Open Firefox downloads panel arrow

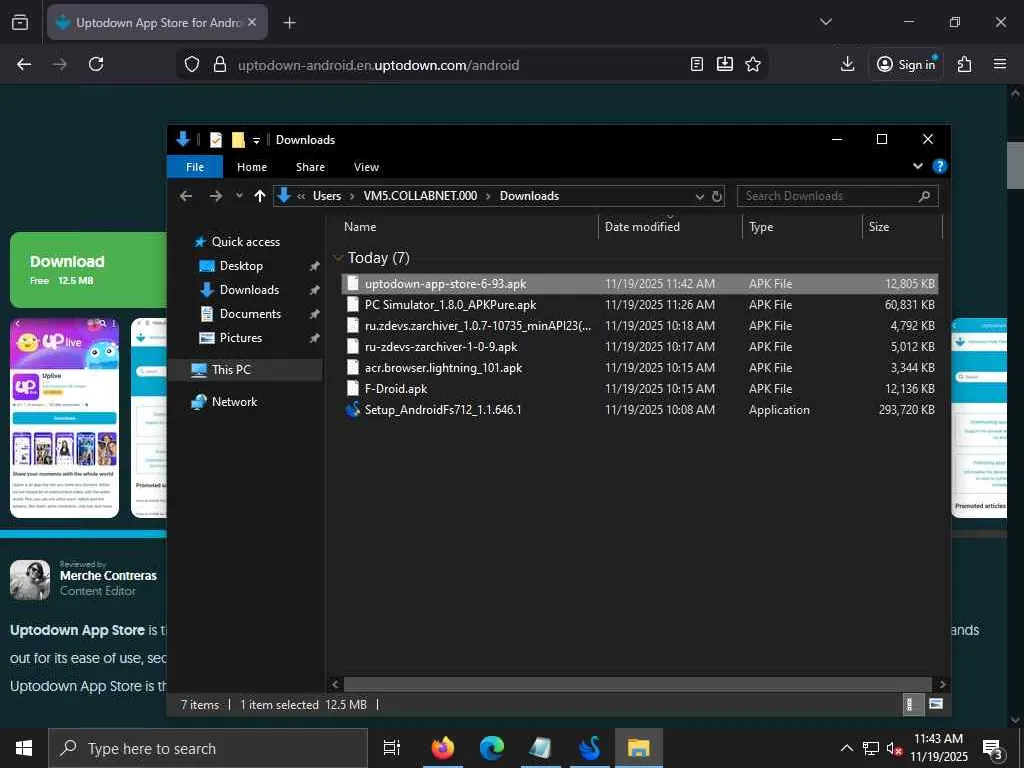click(x=847, y=64)
